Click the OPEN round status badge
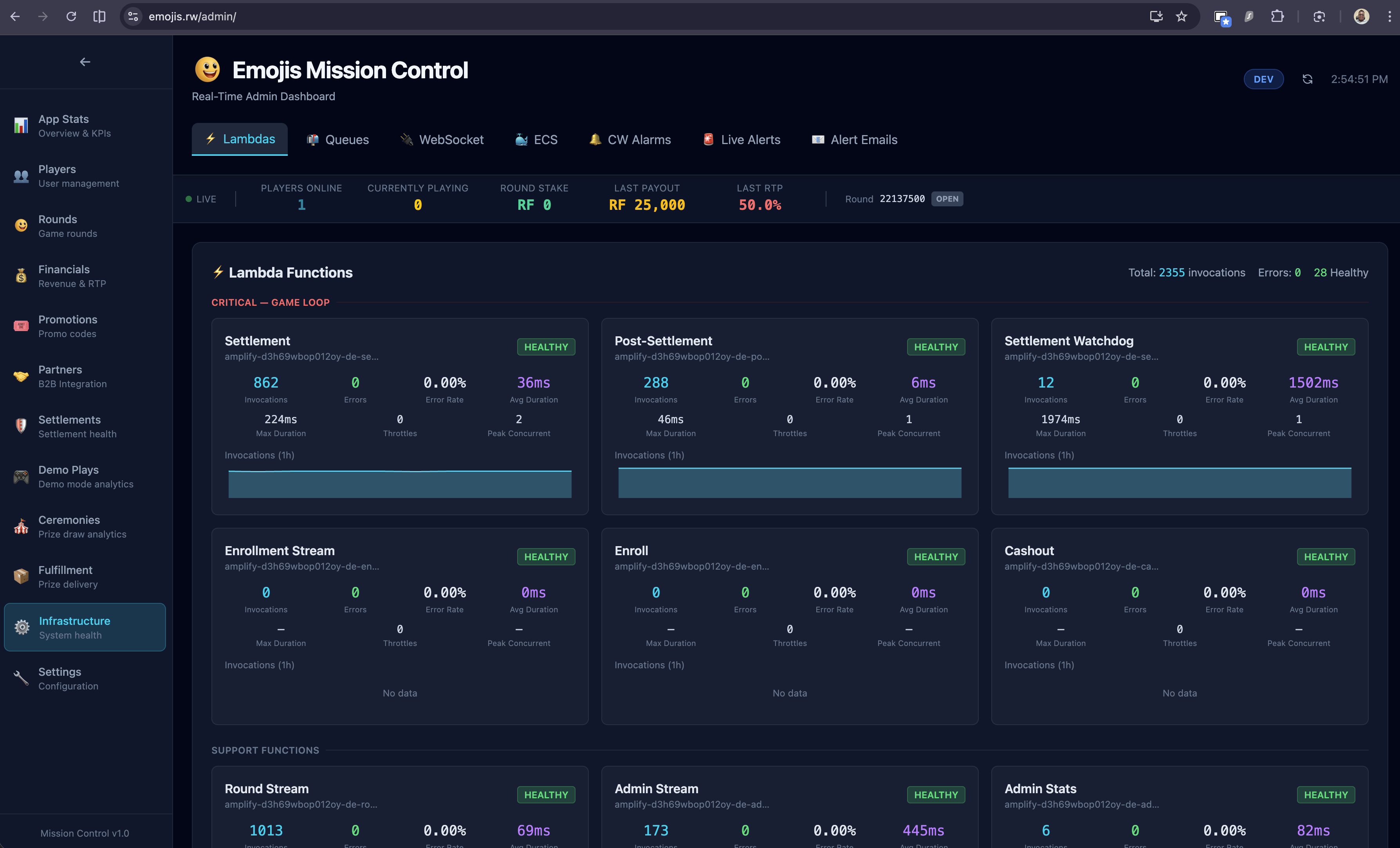The width and height of the screenshot is (1400, 848). 947,199
